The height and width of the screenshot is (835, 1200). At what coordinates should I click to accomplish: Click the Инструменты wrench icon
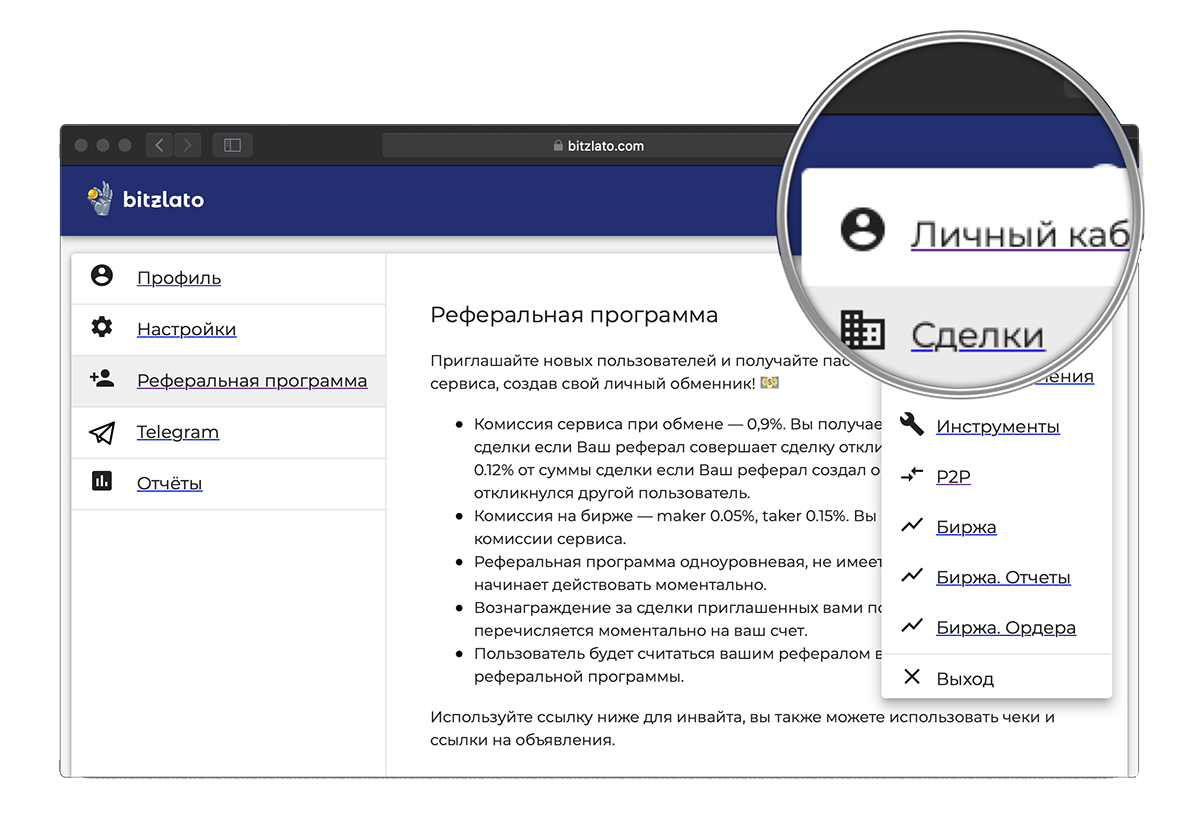click(x=911, y=424)
